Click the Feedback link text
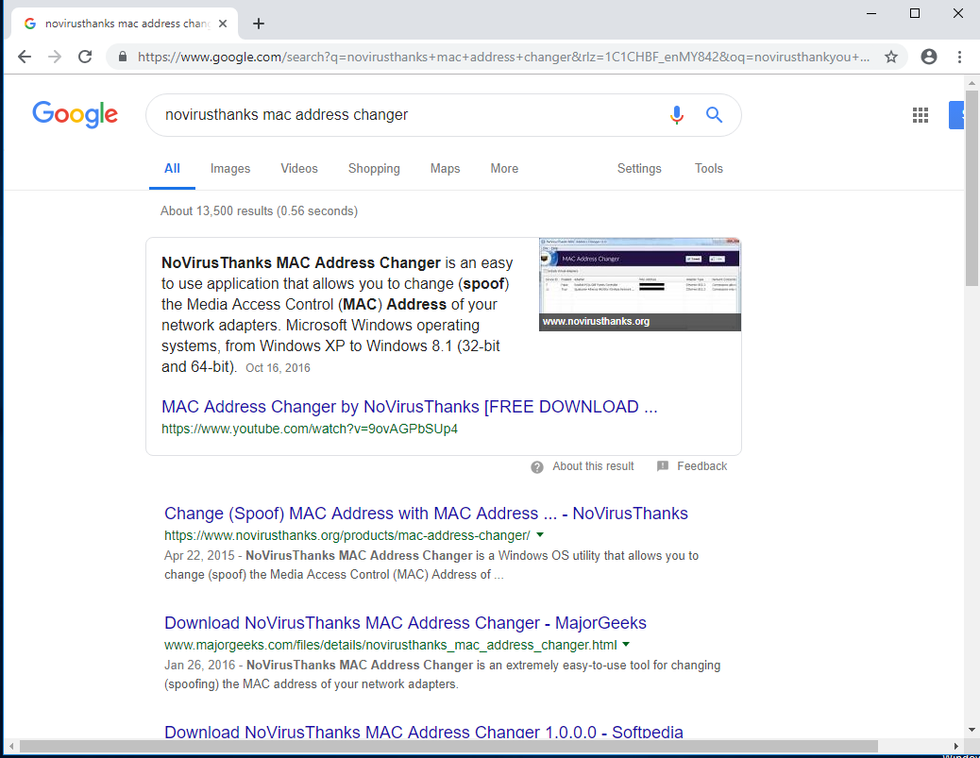The image size is (980, 758). tap(702, 466)
